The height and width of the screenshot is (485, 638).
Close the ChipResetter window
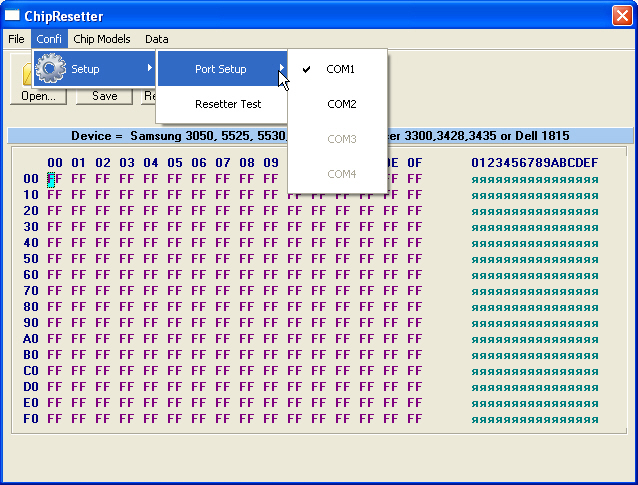[x=620, y=16]
